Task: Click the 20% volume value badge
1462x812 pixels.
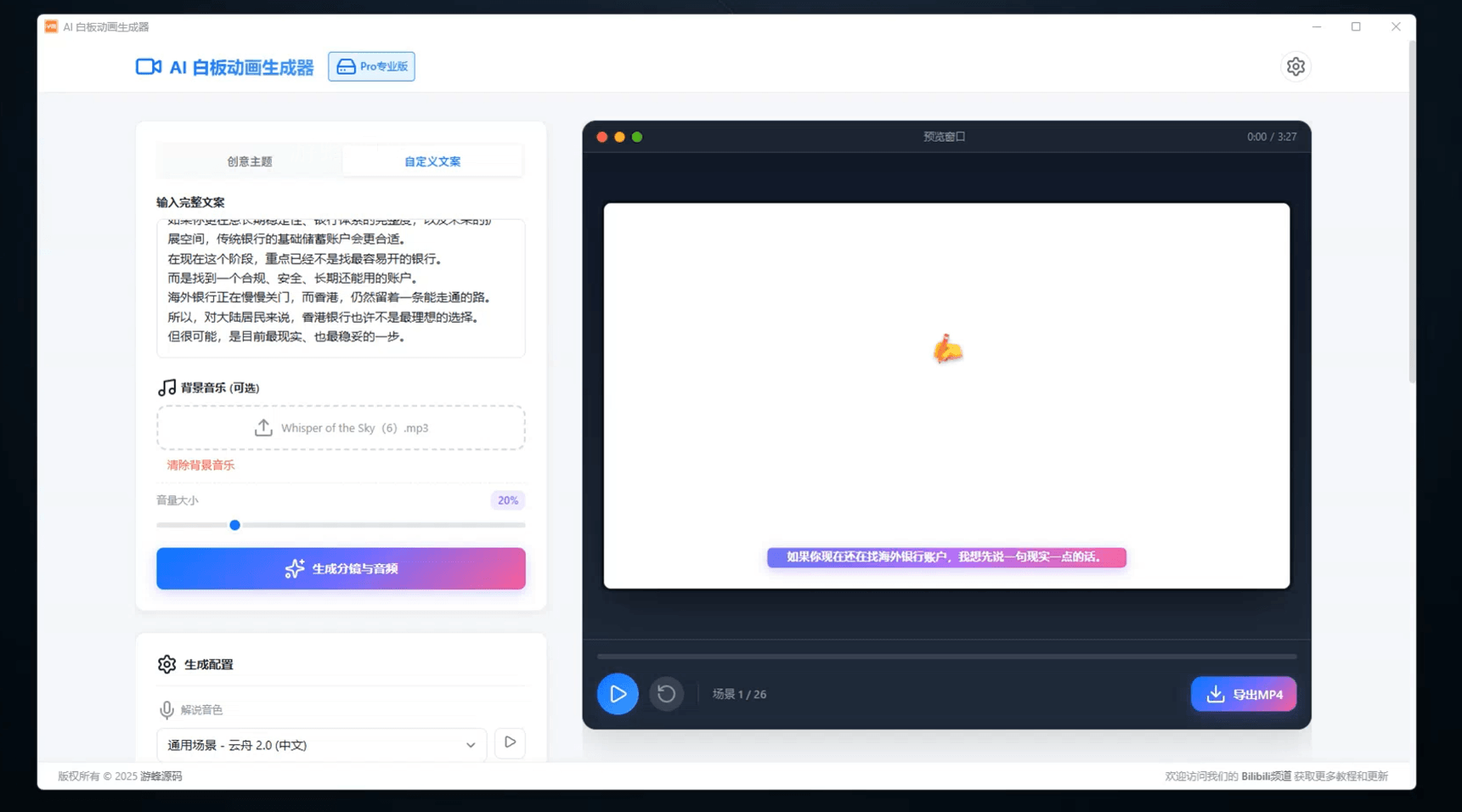Action: tap(507, 500)
